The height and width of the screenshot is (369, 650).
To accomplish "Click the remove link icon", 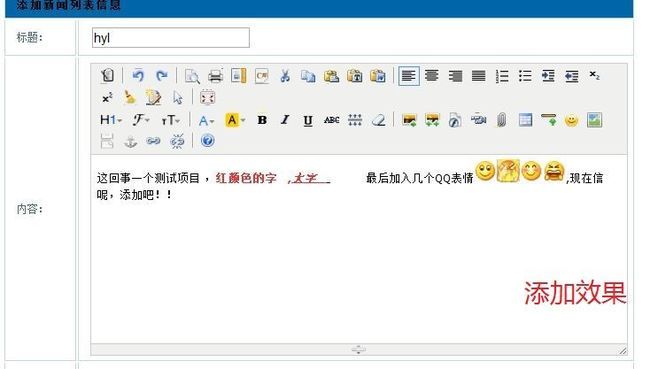I will [177, 141].
